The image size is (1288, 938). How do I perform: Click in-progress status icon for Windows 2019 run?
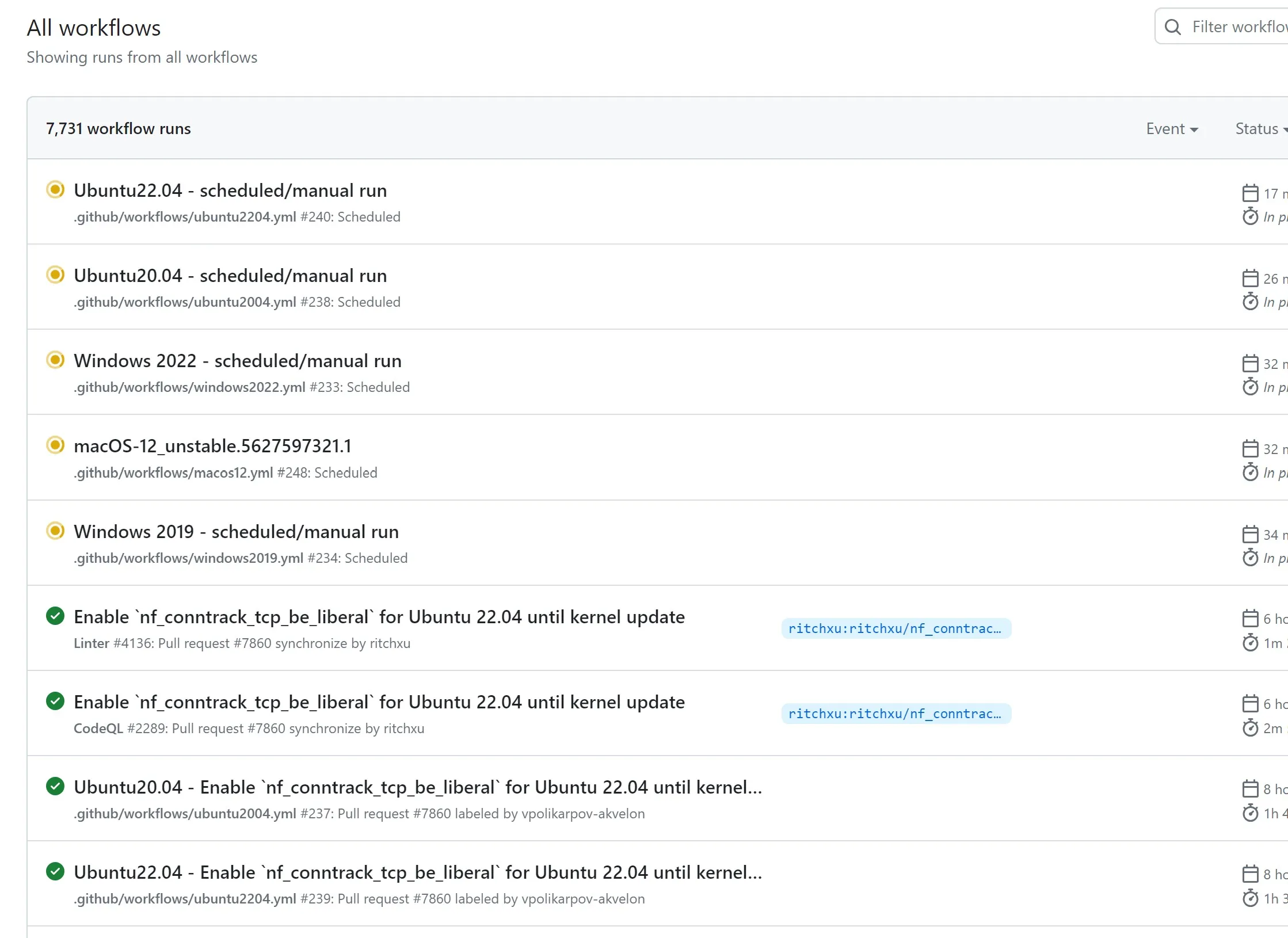55,531
